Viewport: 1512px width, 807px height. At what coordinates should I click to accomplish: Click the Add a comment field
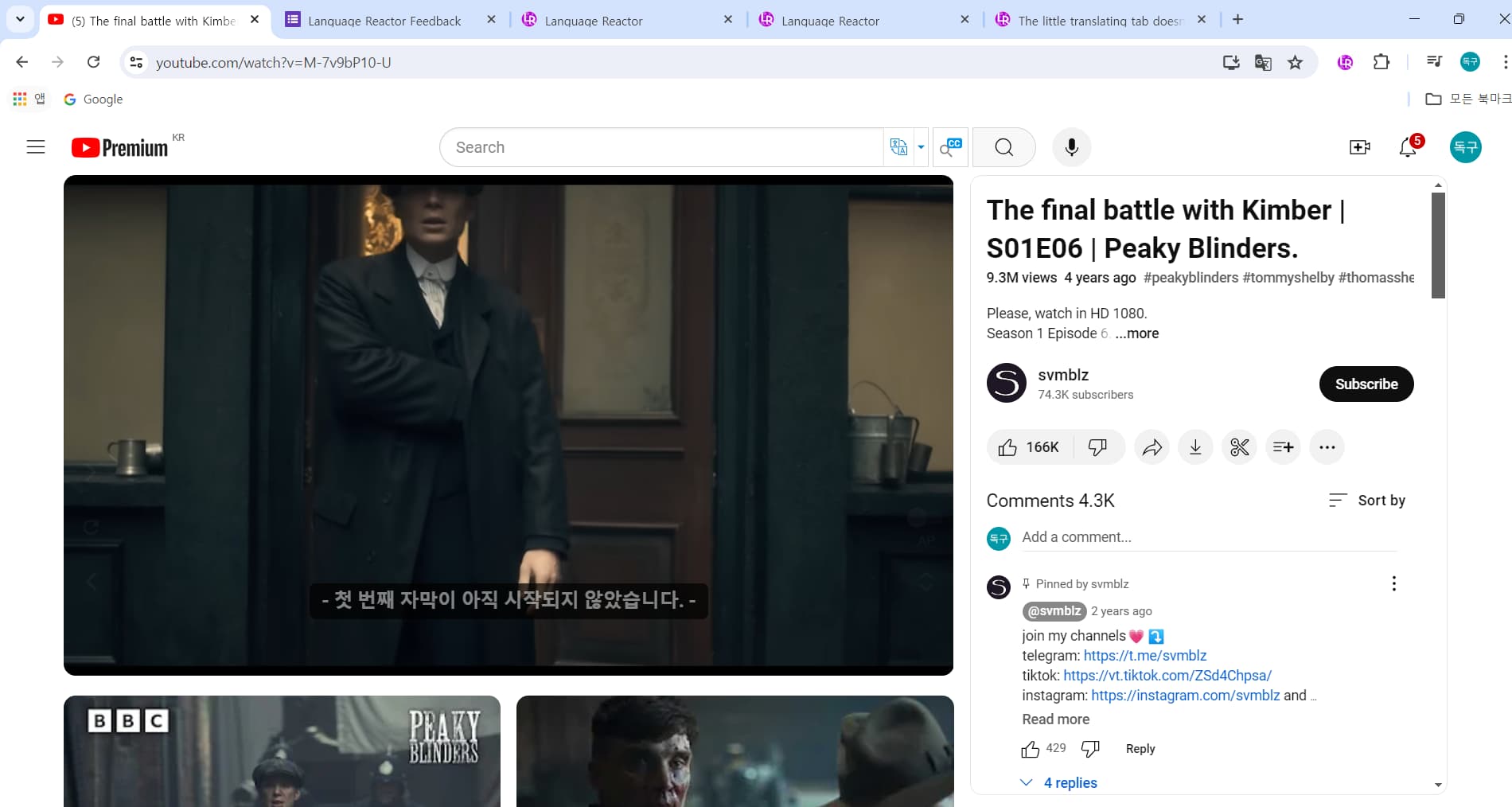point(1208,537)
